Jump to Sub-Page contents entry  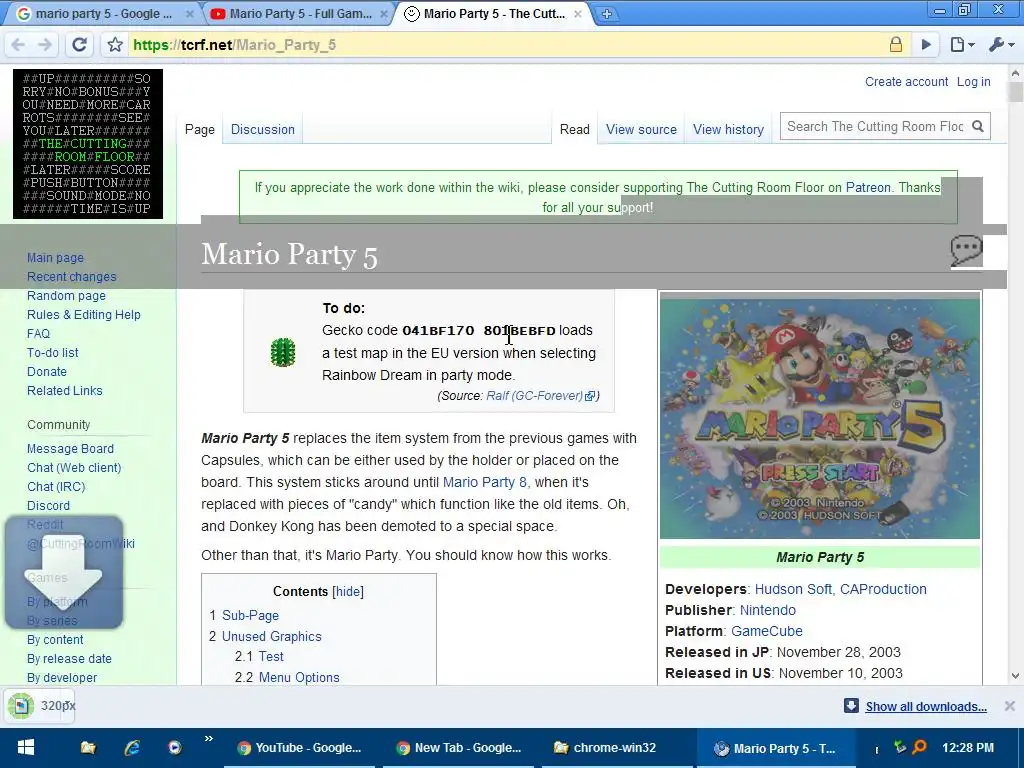coord(250,615)
